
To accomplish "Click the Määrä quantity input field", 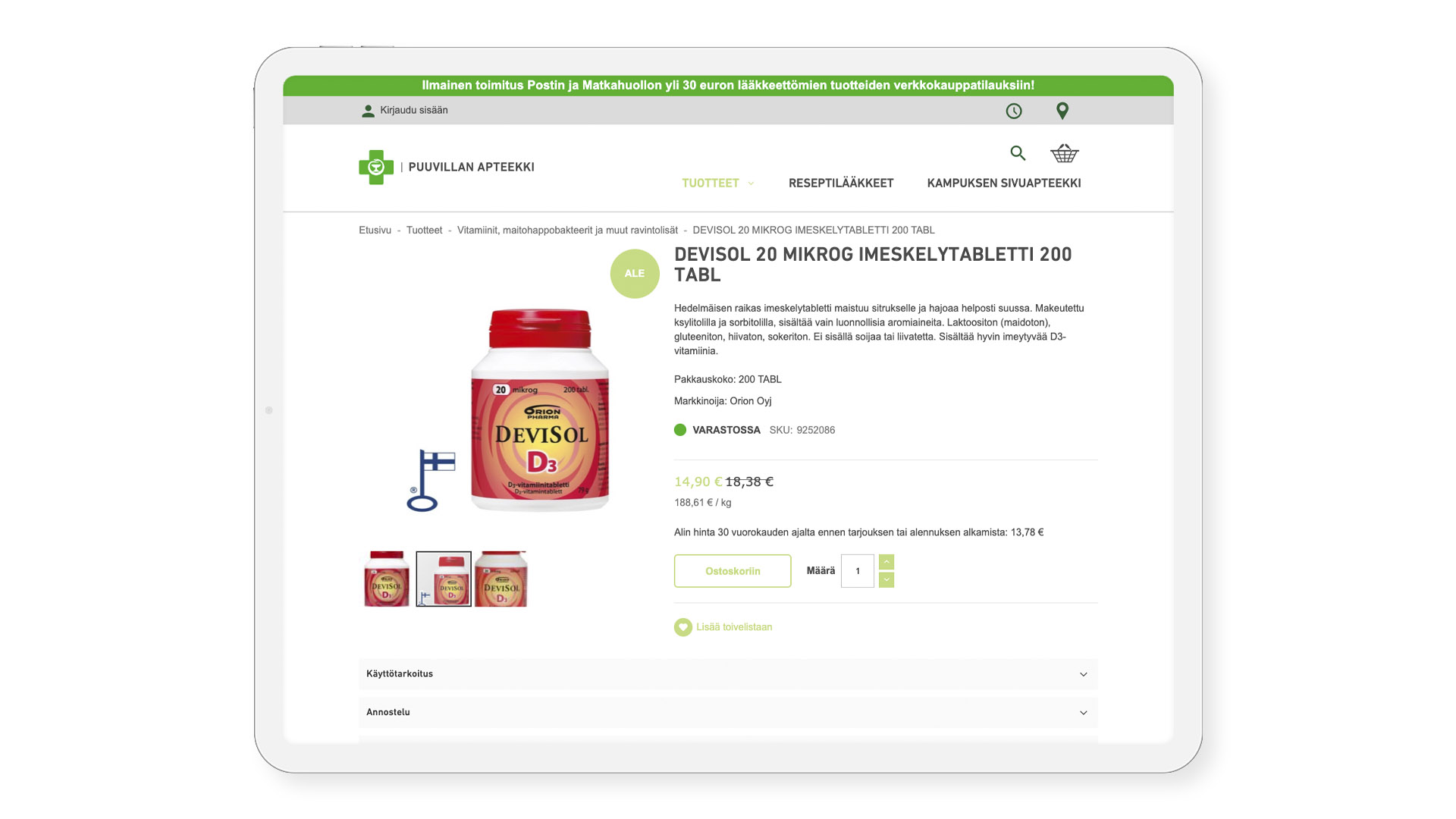I will click(858, 571).
